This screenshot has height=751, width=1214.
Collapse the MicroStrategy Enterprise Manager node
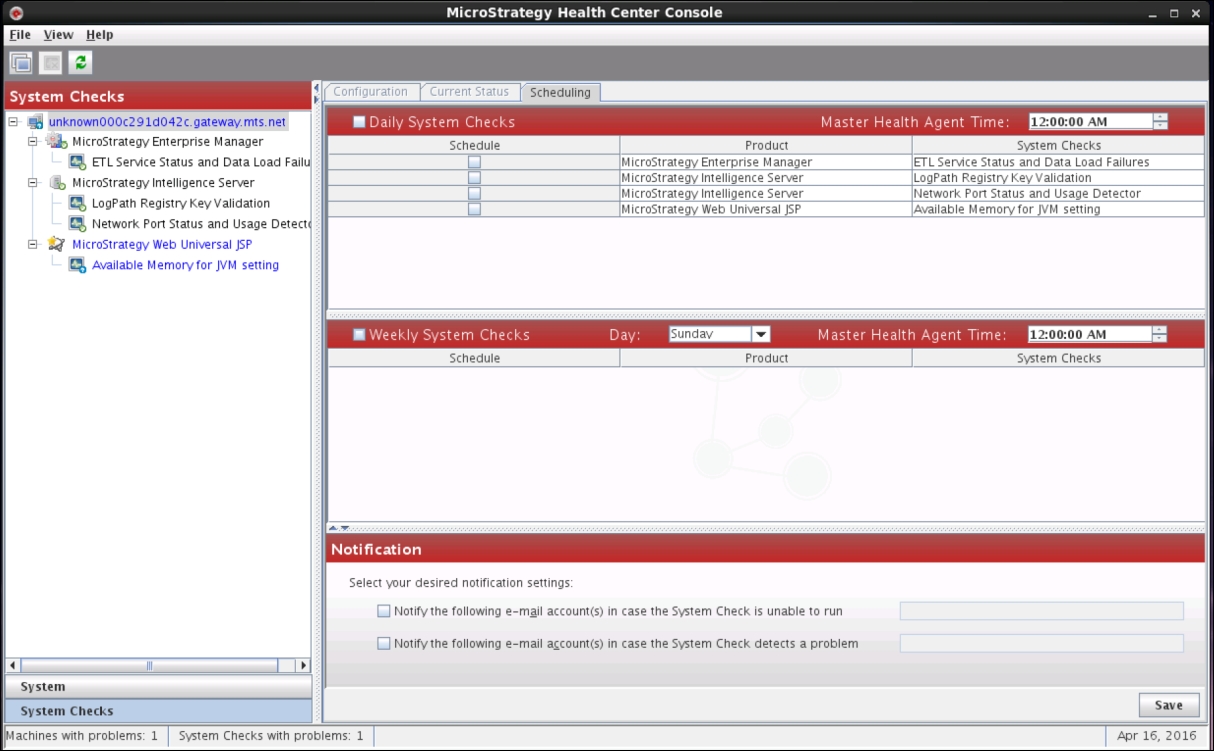point(33,142)
